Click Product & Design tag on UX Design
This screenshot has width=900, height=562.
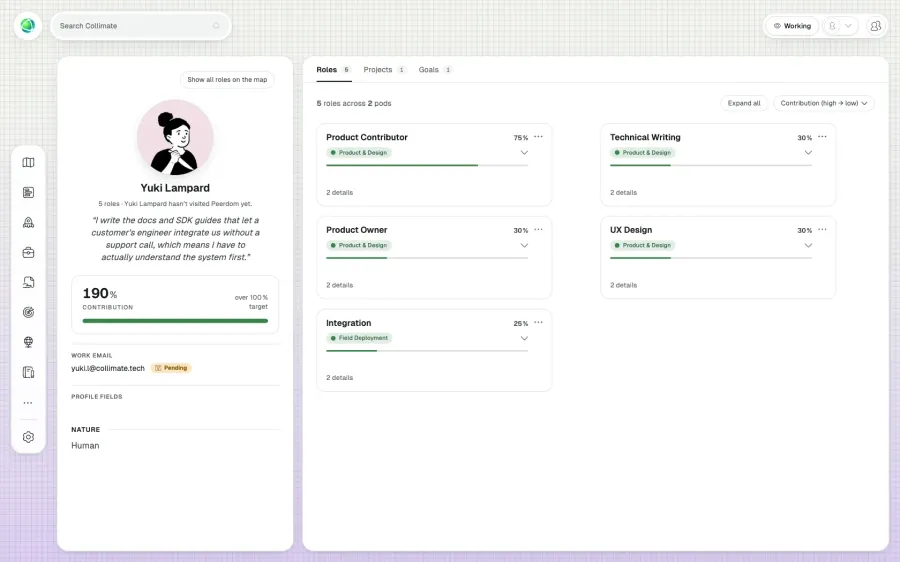642,245
